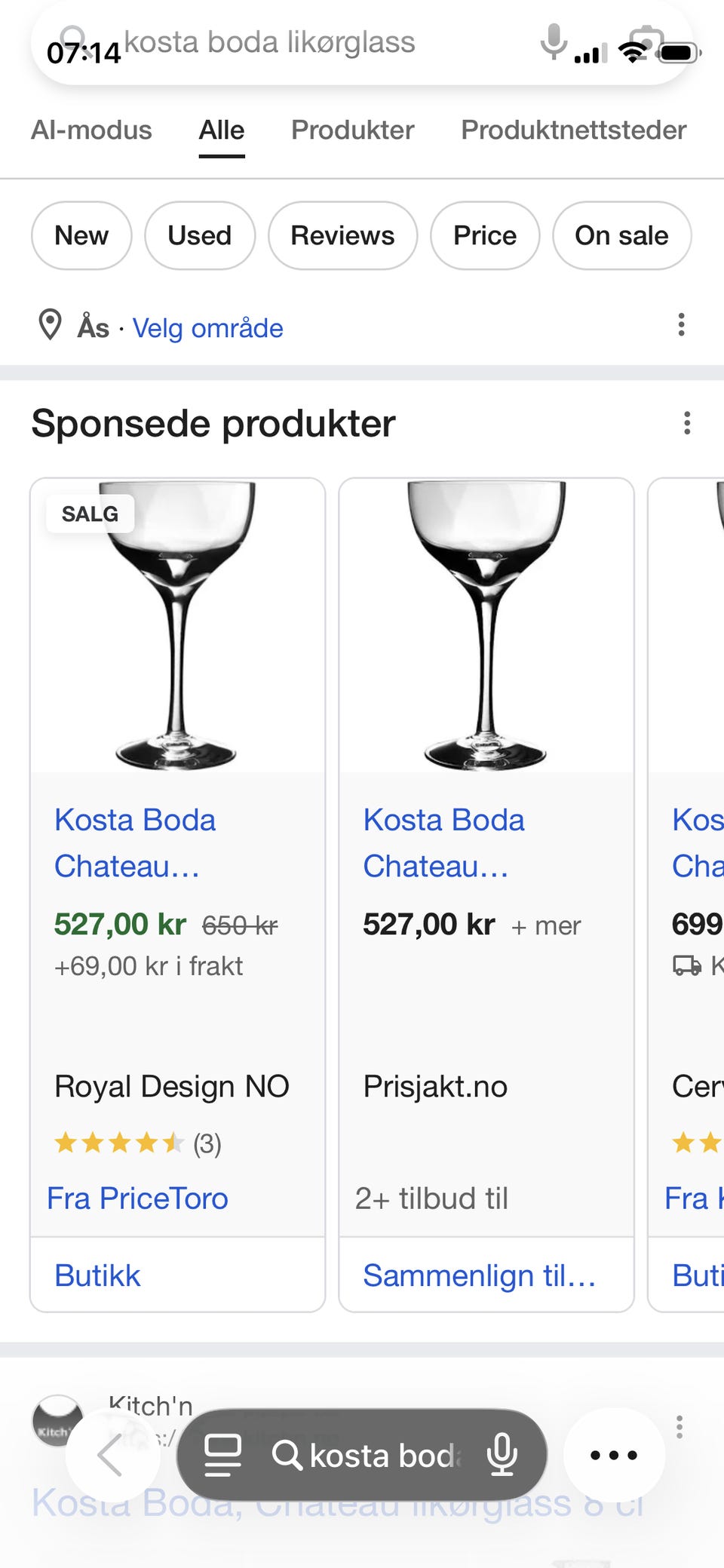Tap the SALG glass product image

click(177, 626)
